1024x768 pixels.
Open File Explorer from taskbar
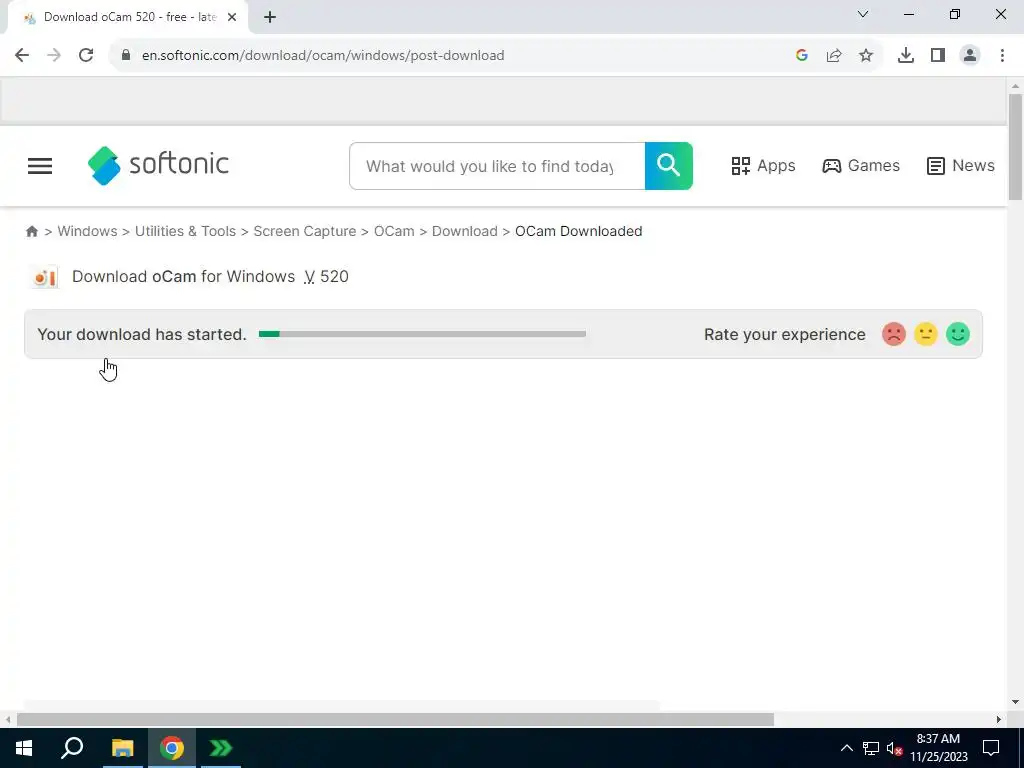122,748
